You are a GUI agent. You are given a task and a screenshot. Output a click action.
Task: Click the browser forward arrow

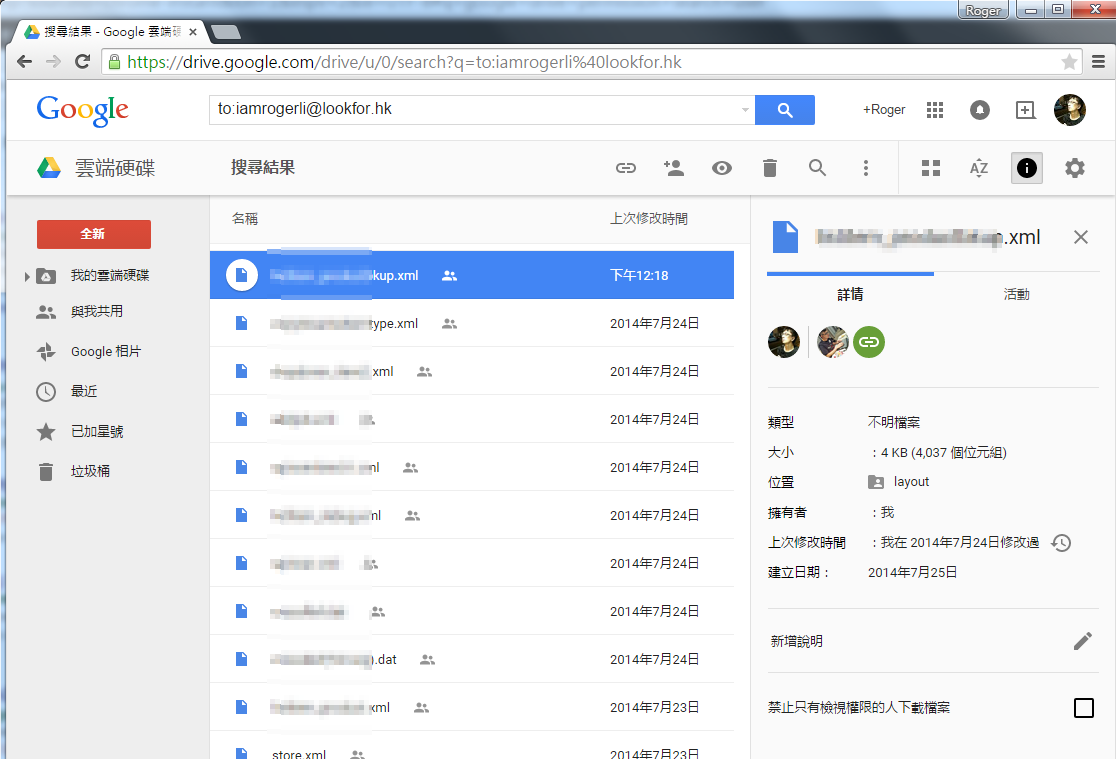pos(53,62)
